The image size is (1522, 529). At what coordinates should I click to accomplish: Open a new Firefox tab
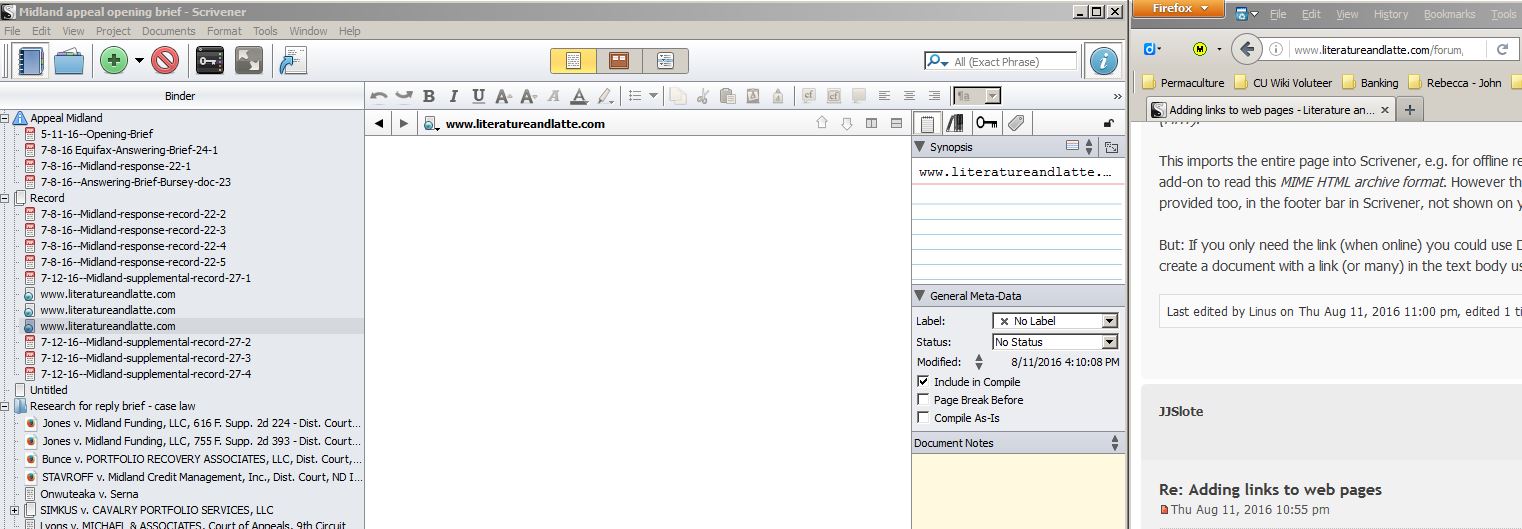[1409, 110]
